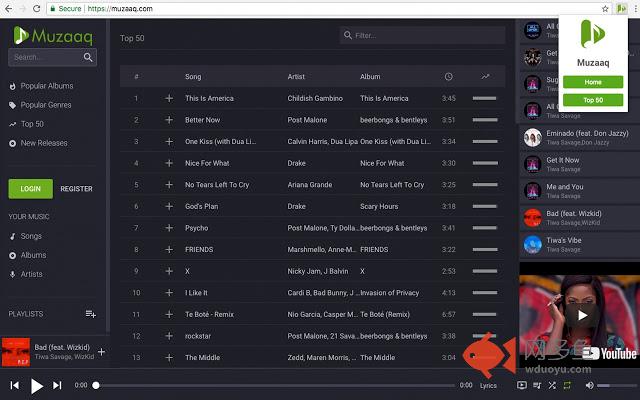
Task: Add Nice For What with plus icon
Action: [x=169, y=163]
